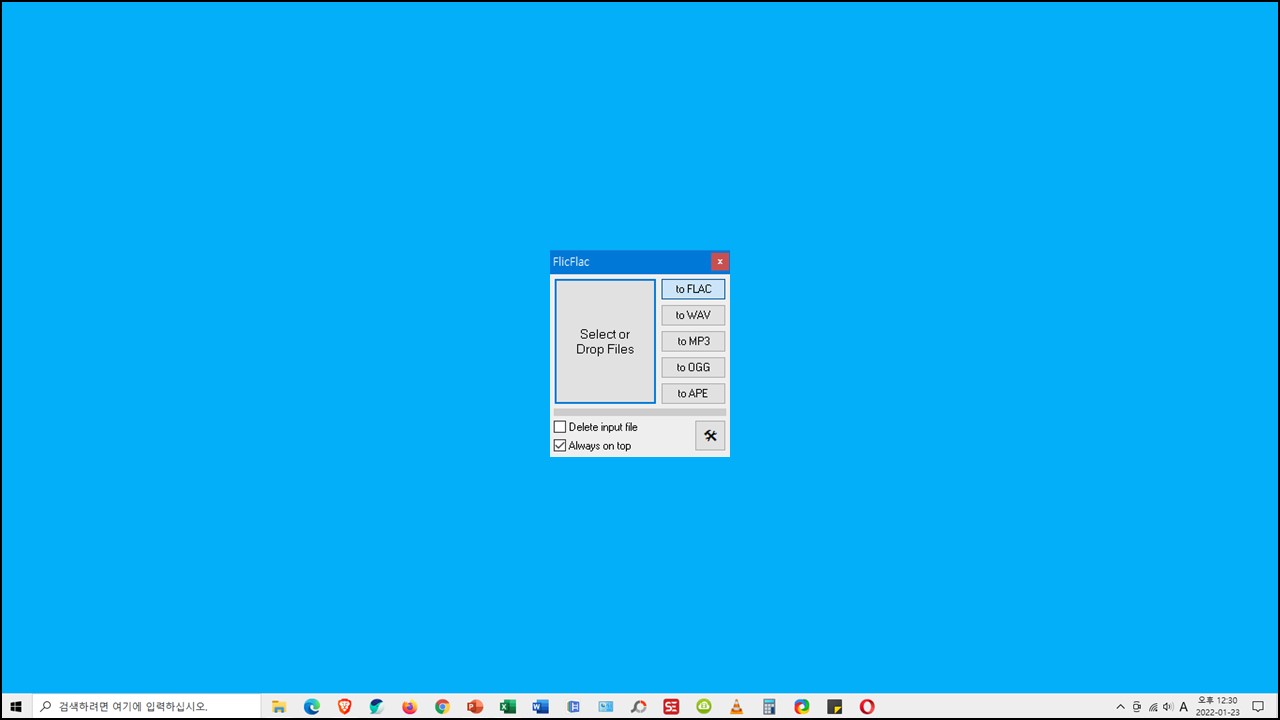The height and width of the screenshot is (720, 1280).
Task: Toggle the IME input mode indicator A
Action: [x=1184, y=707]
